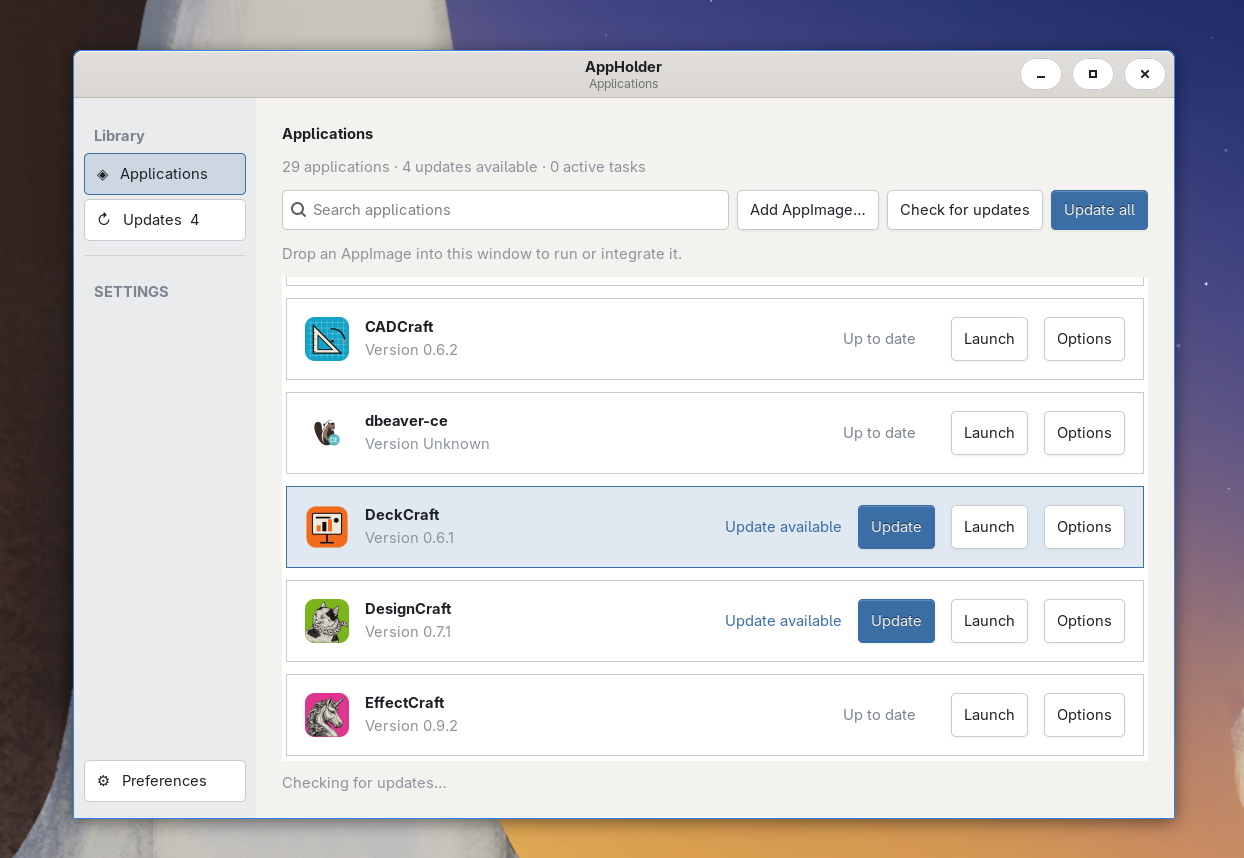Launch dbeaver-ce

click(989, 433)
